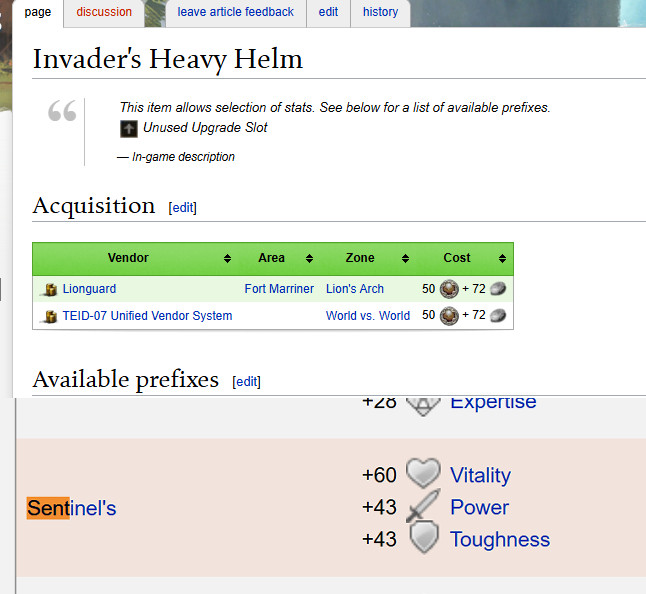Click the Vitality heart icon
The height and width of the screenshot is (594, 646).
point(423,473)
